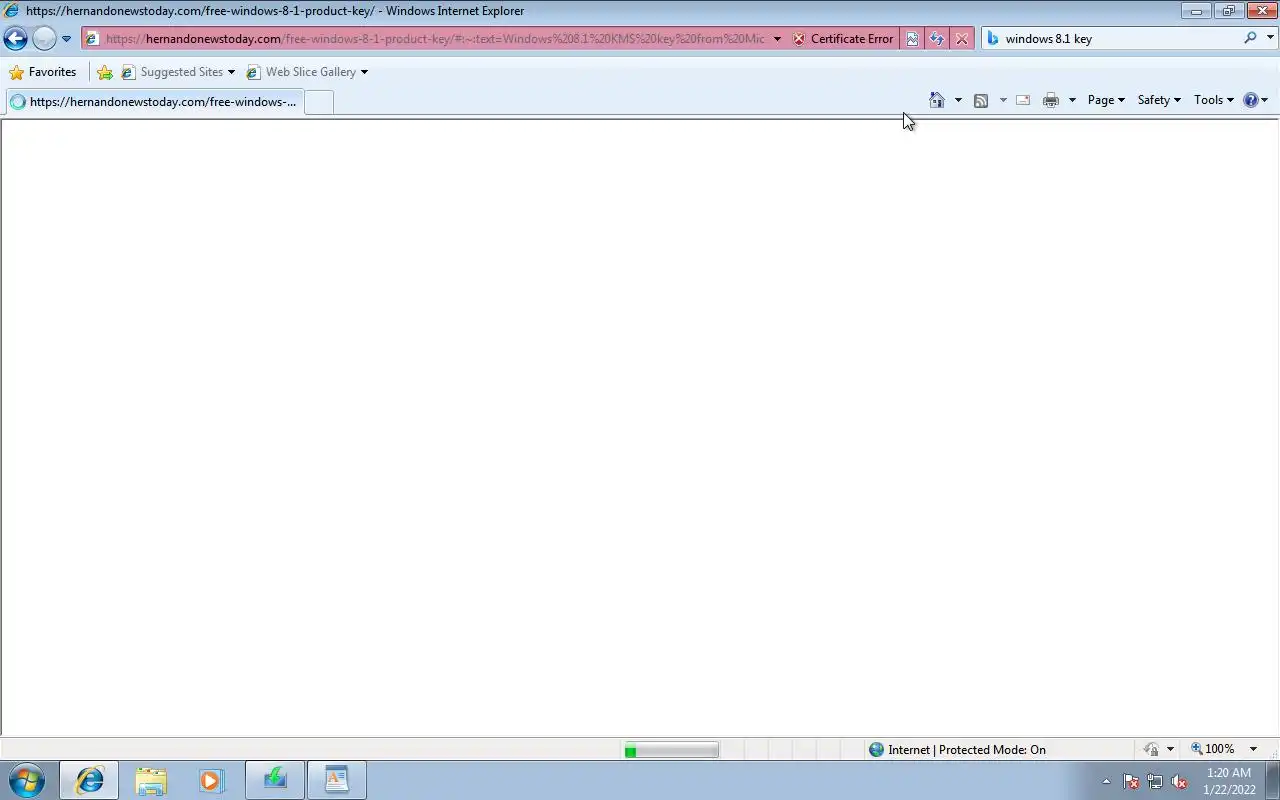Screen dimensions: 1280x800
Task: Expand the zoom level dropdown arrow
Action: coord(1253,749)
